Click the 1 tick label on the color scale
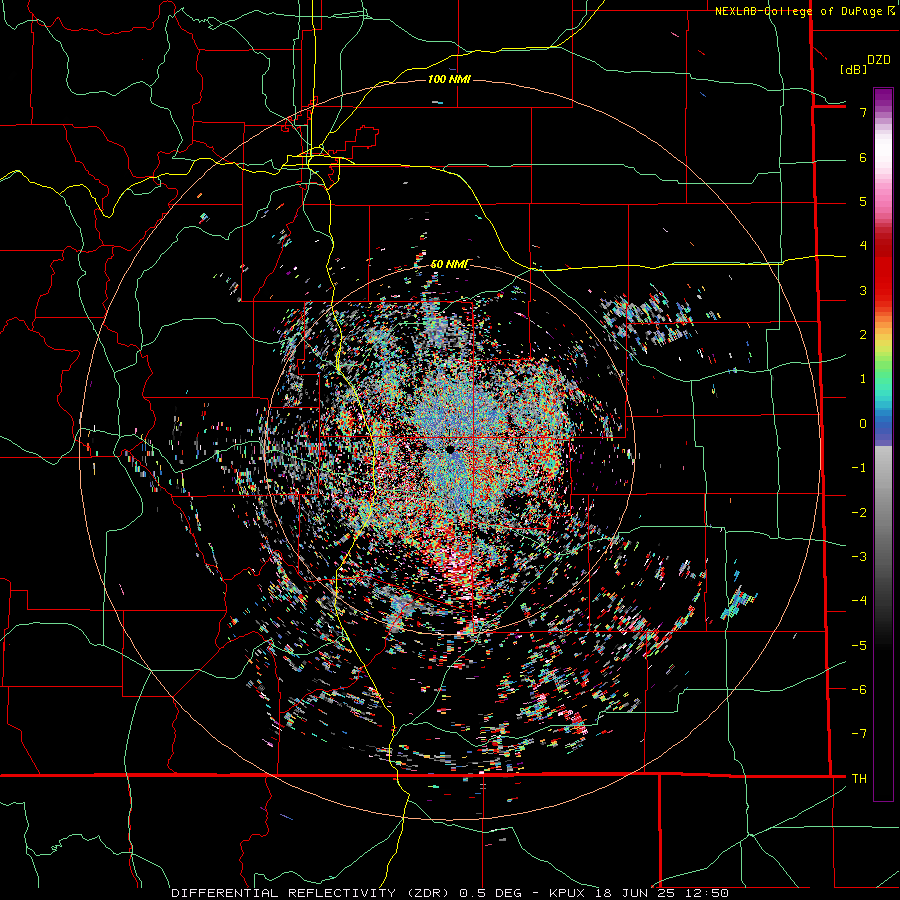 click(863, 379)
